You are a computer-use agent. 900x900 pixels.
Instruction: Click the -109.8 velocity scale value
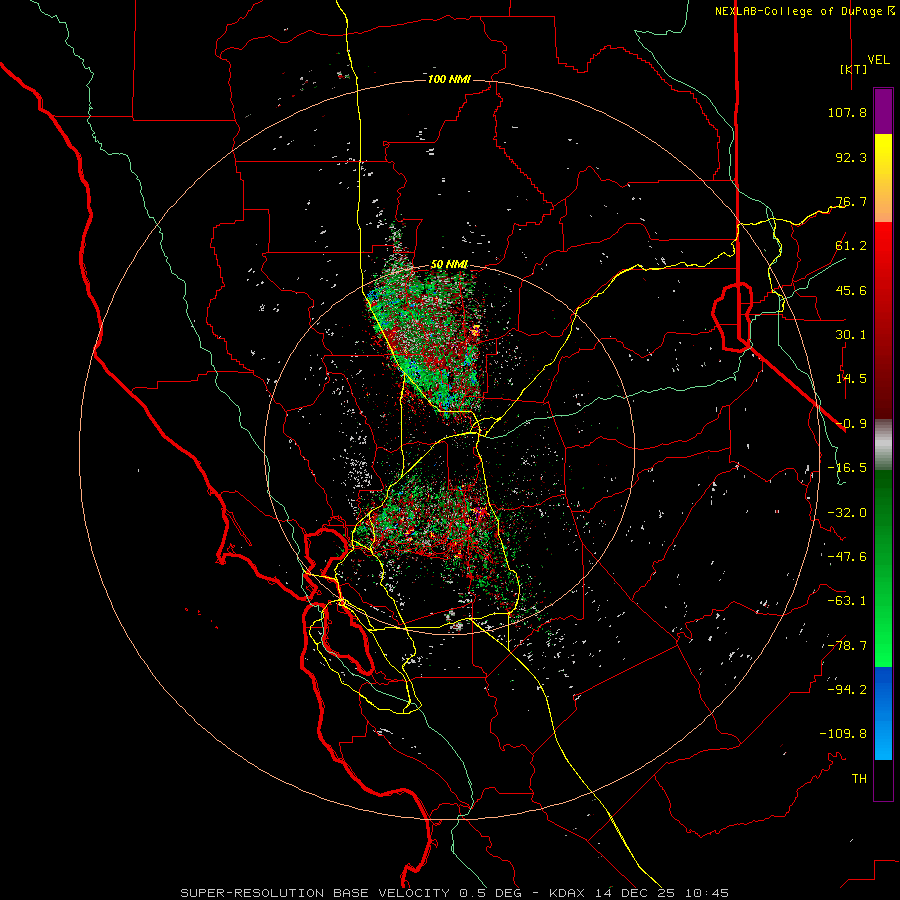[x=843, y=734]
